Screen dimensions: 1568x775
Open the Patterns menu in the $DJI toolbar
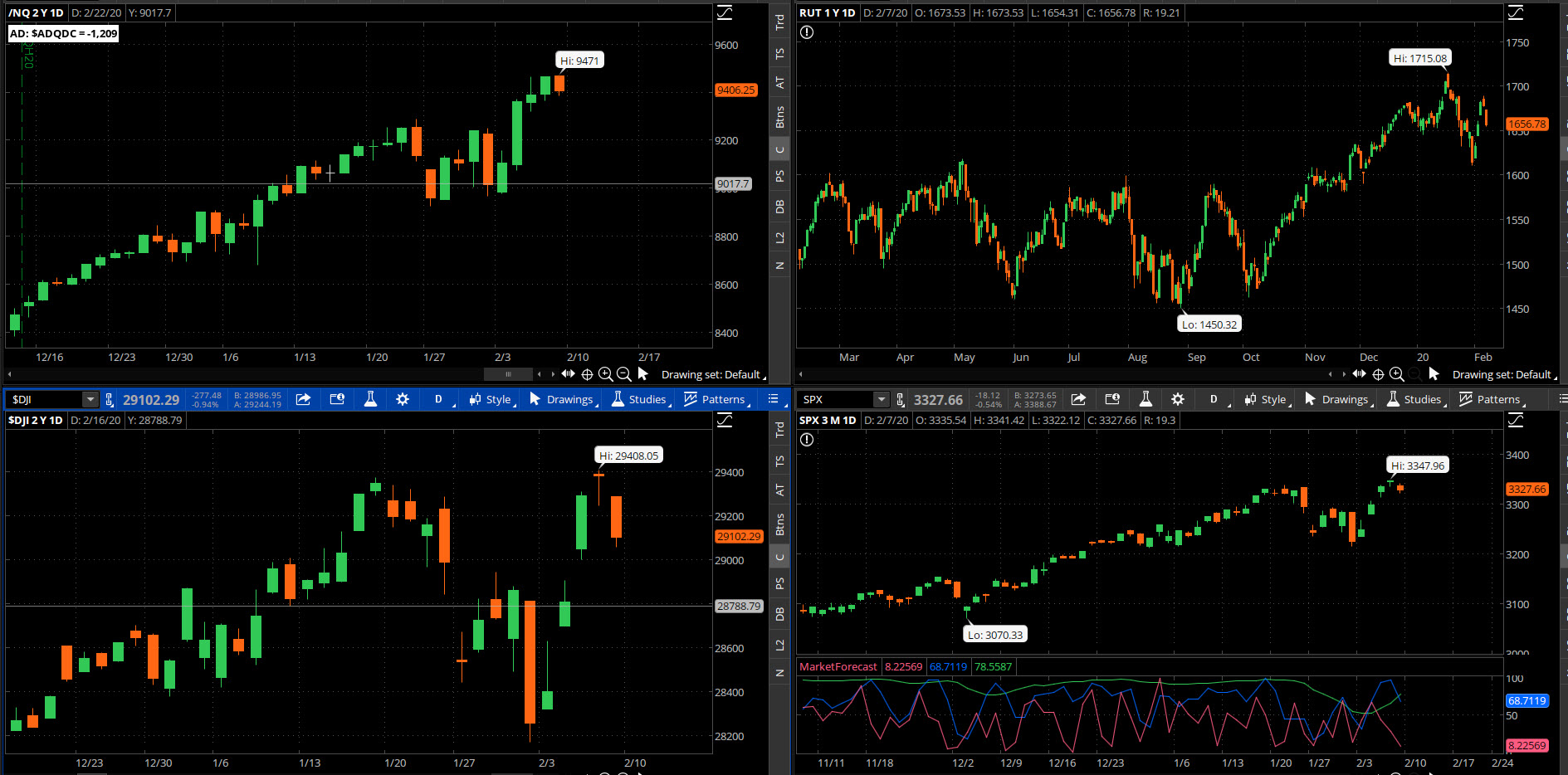(x=716, y=400)
